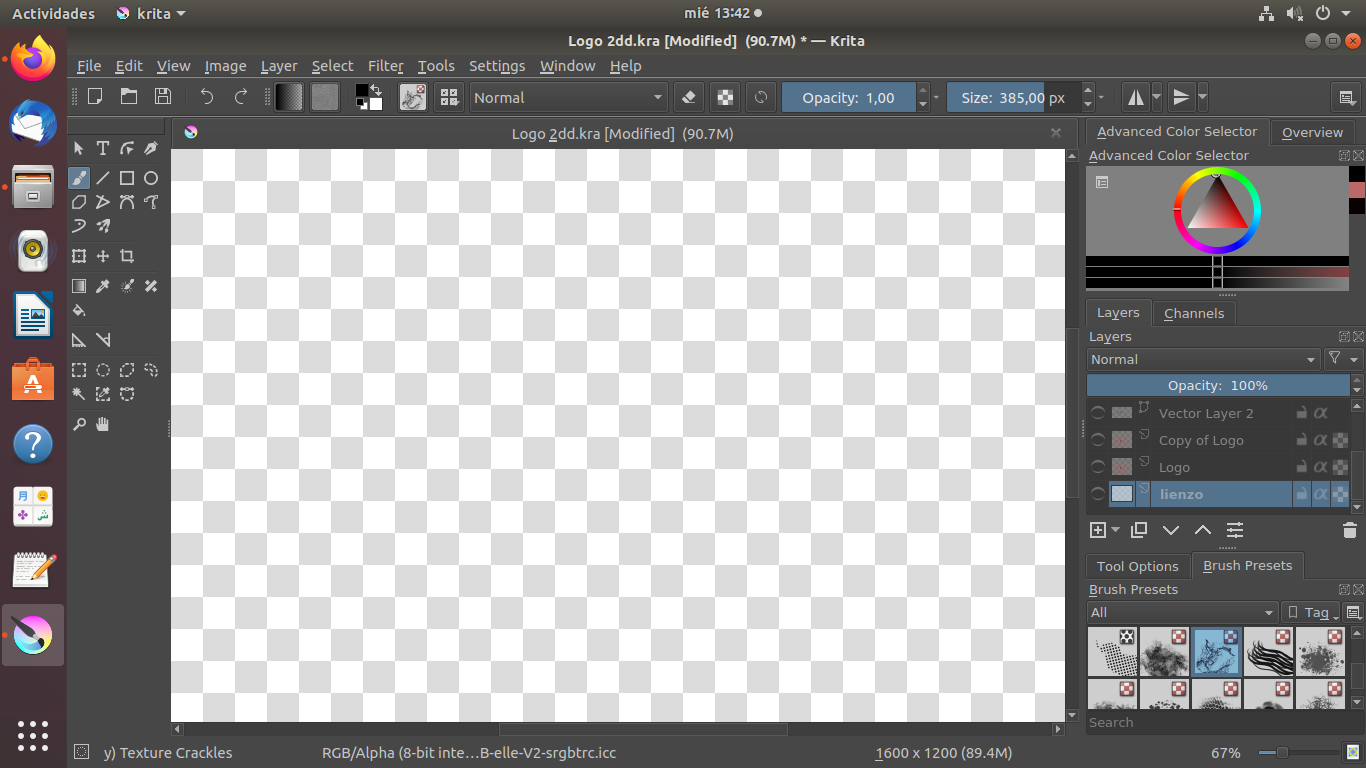Image resolution: width=1366 pixels, height=768 pixels.
Task: Toggle visibility of lienzo layer
Action: pyautogui.click(x=1097, y=494)
